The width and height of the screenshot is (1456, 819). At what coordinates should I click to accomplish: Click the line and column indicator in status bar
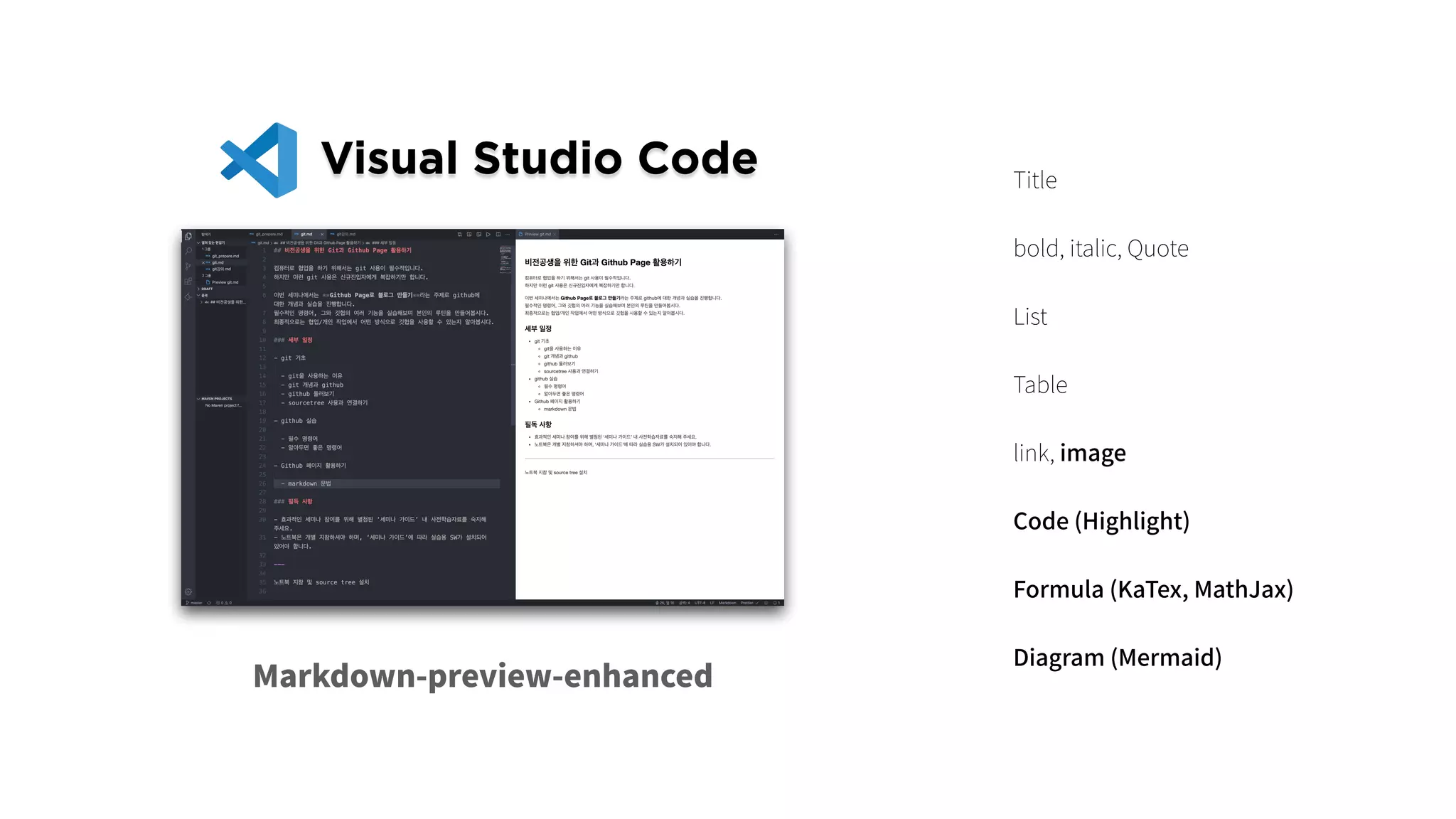(x=664, y=603)
